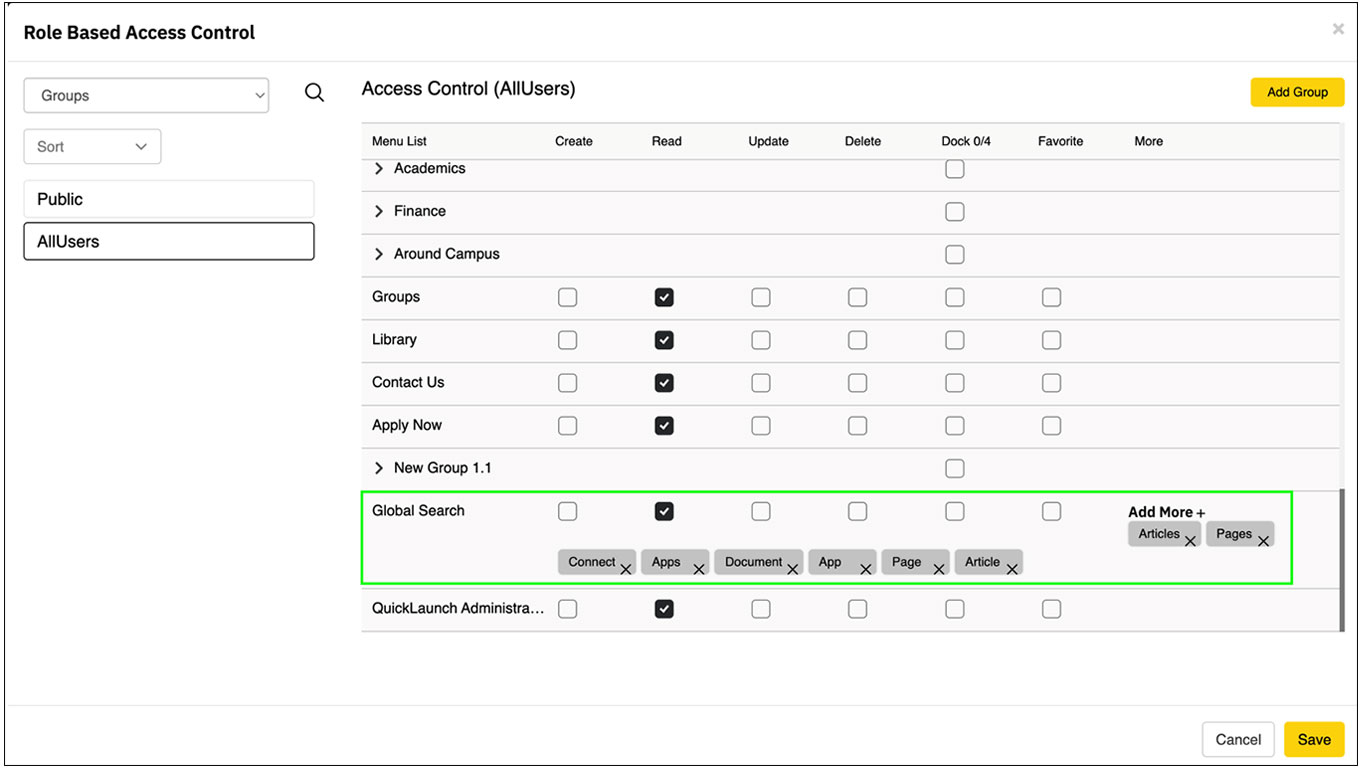The image size is (1361, 768).
Task: Enable Create permission for Groups
Action: pos(567,297)
